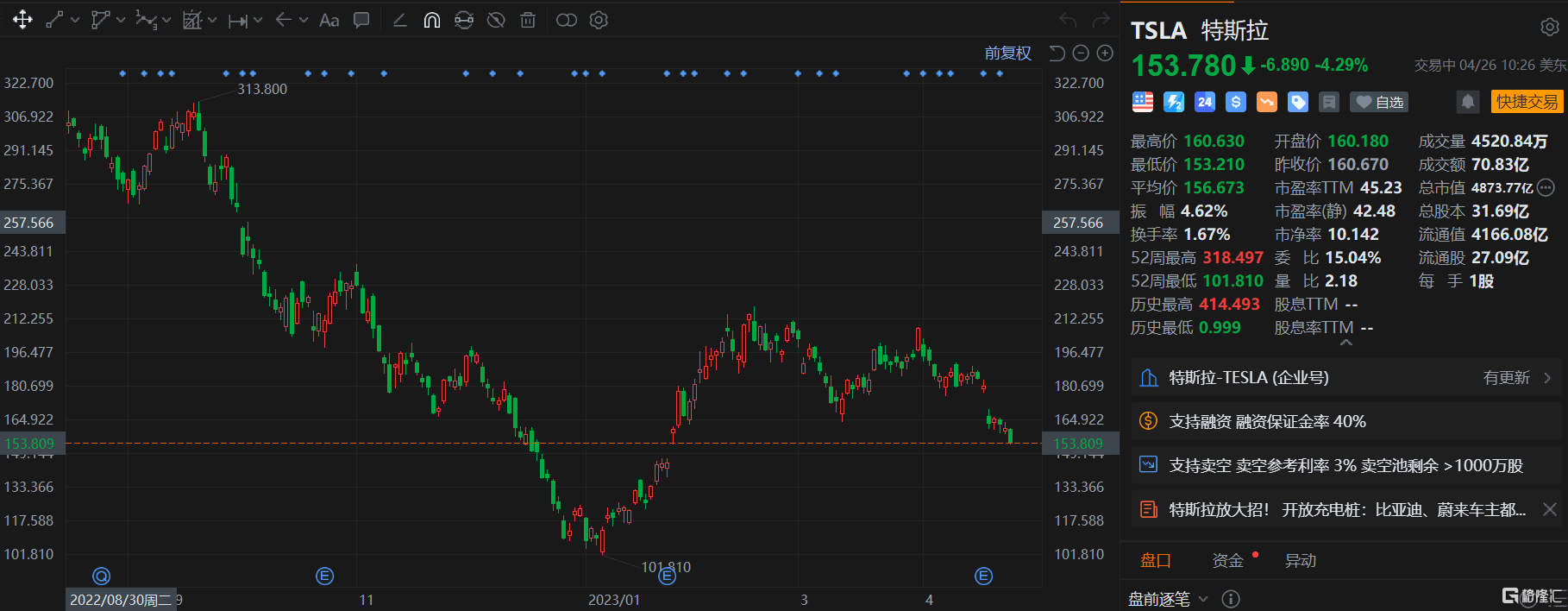Click the 前复权 price adjustment label
Screen dimensions: 1568x611
pos(1008,54)
